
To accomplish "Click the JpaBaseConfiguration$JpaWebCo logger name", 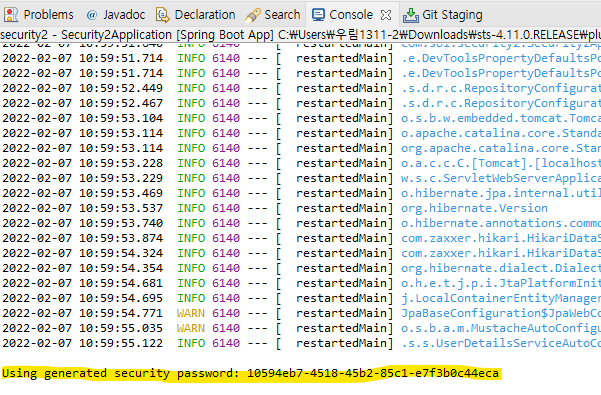I will [x=501, y=313].
